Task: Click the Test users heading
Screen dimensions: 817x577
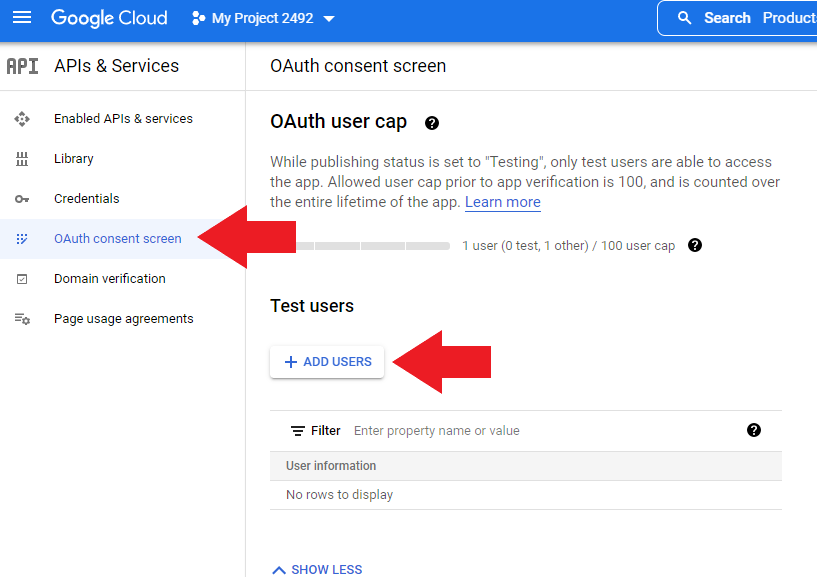Action: coord(312,306)
